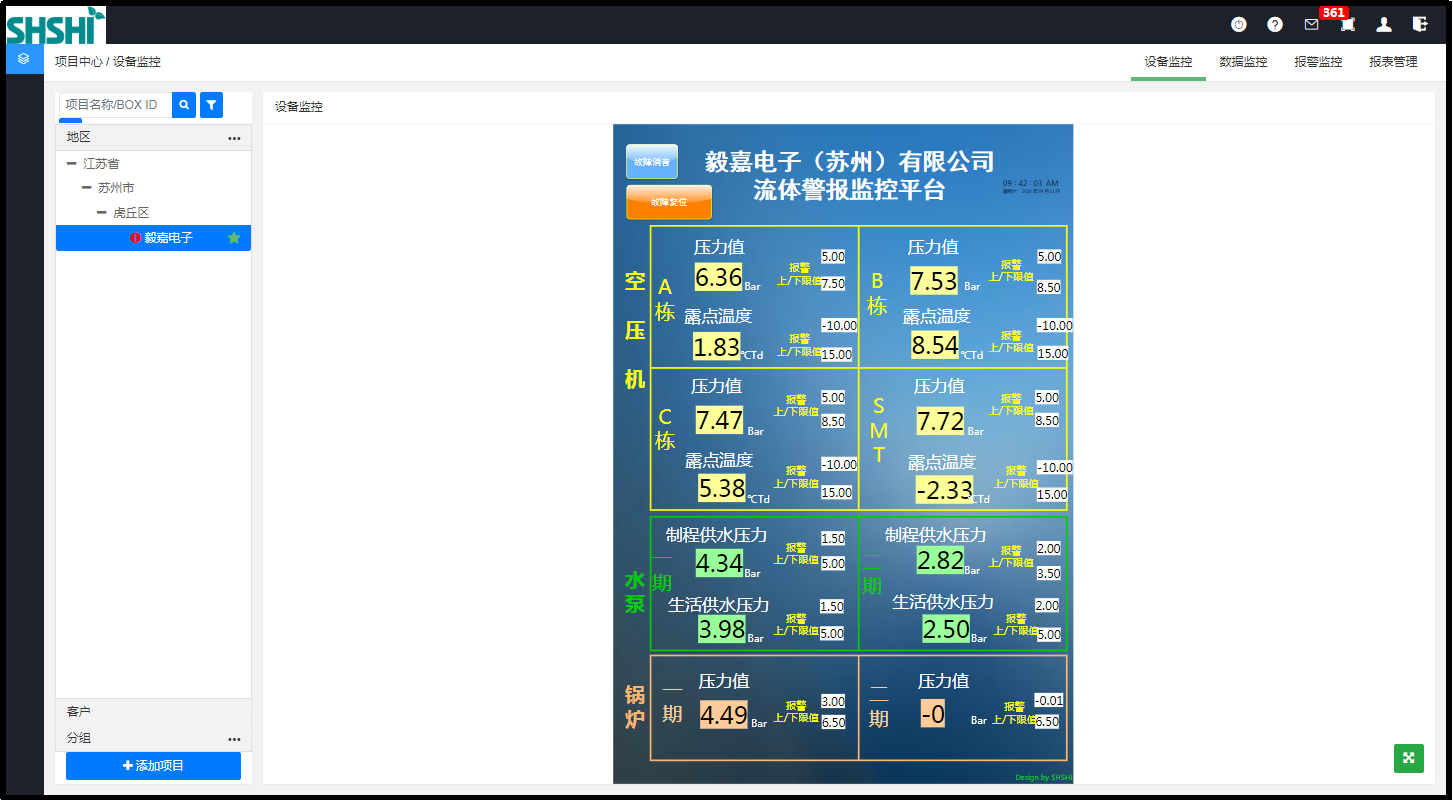Click the red alert icon beside 毅嘉电子
The height and width of the screenshot is (800, 1453).
136,238
